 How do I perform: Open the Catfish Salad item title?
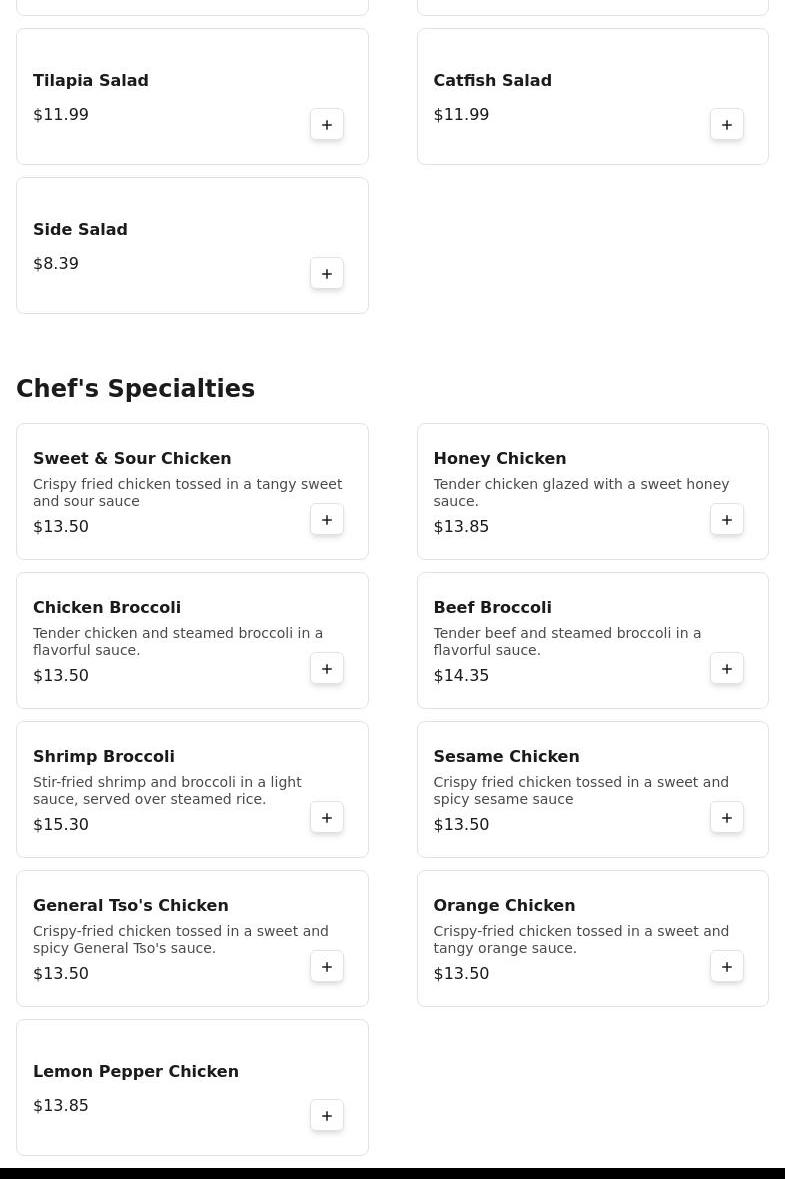click(x=493, y=80)
